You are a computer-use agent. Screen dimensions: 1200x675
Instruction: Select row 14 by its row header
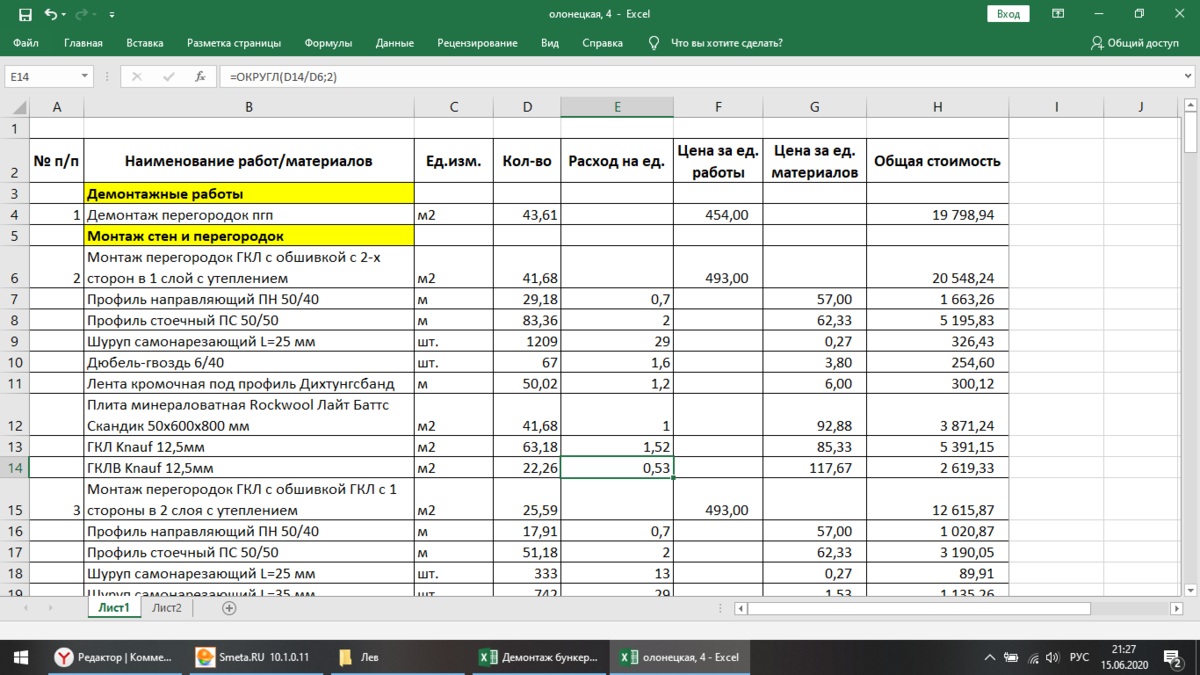coord(15,467)
